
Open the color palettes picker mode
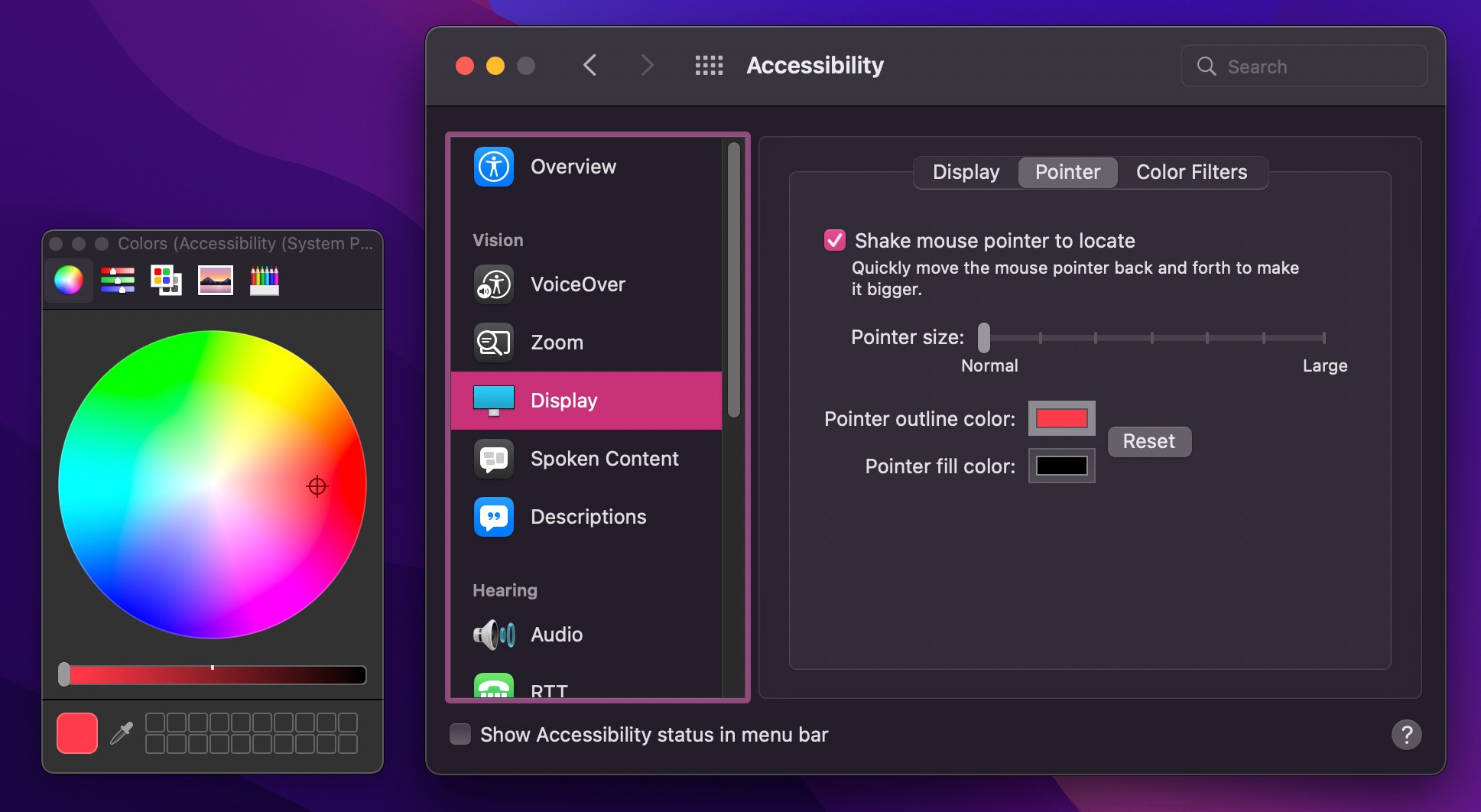166,281
